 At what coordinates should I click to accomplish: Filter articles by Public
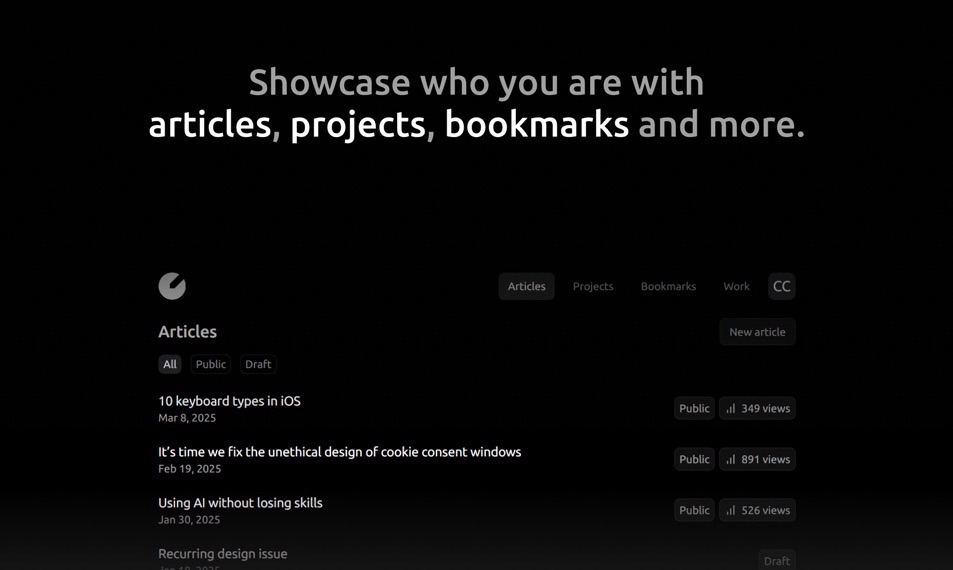tap(210, 364)
